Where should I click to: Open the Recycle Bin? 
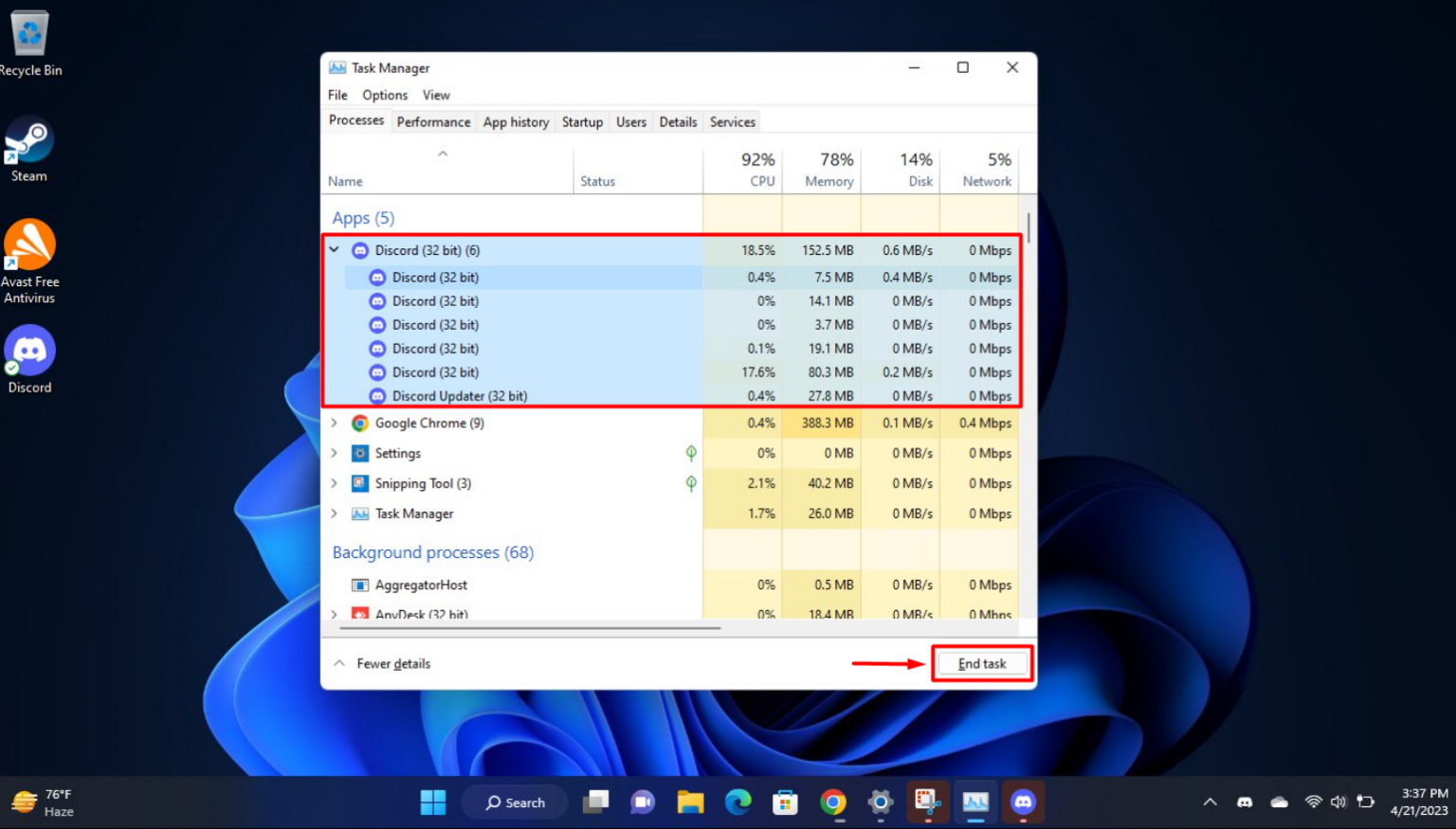(x=29, y=31)
